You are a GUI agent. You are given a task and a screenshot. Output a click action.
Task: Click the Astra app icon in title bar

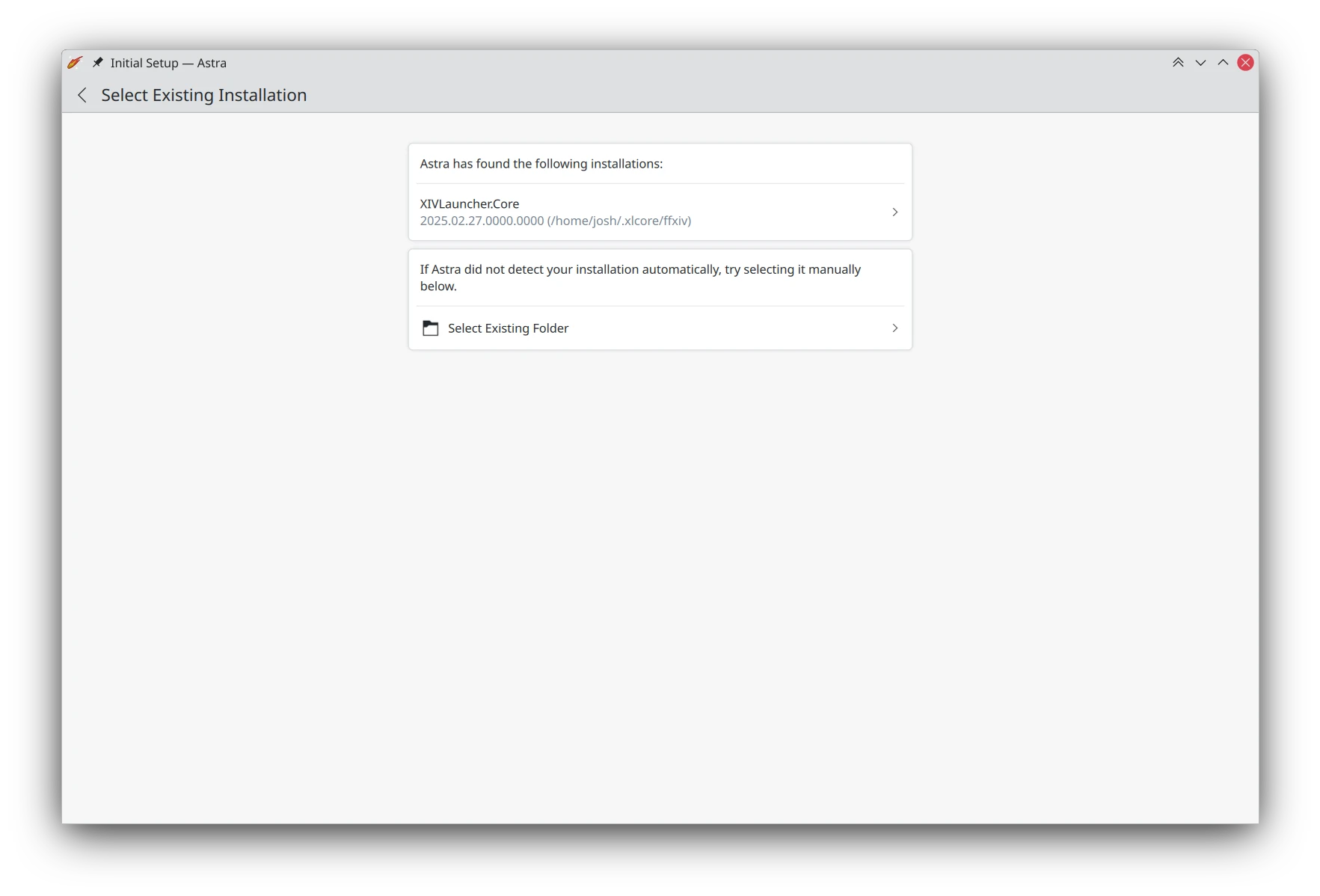tap(75, 63)
